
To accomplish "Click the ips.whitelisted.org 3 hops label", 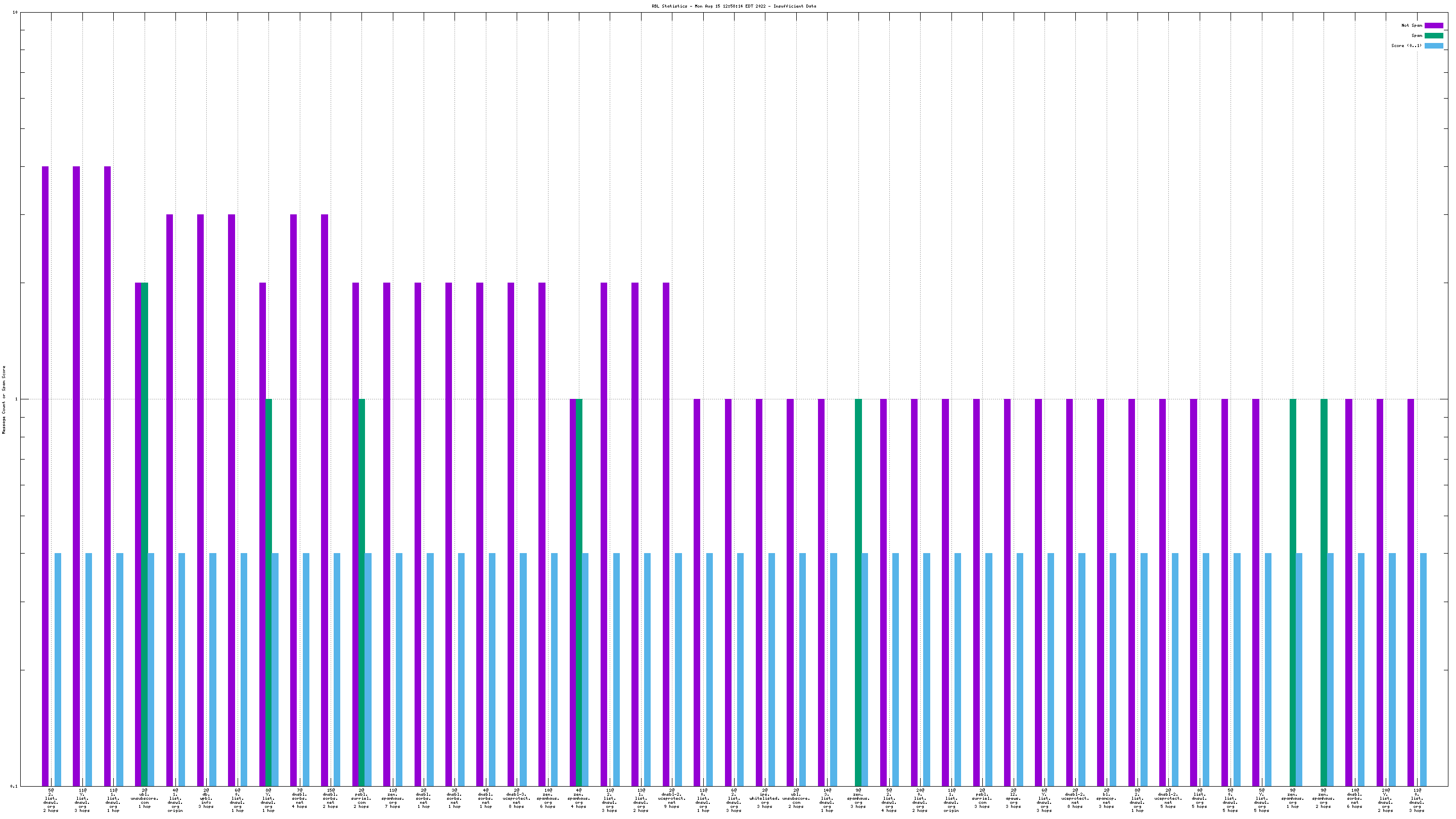I will point(765,799).
